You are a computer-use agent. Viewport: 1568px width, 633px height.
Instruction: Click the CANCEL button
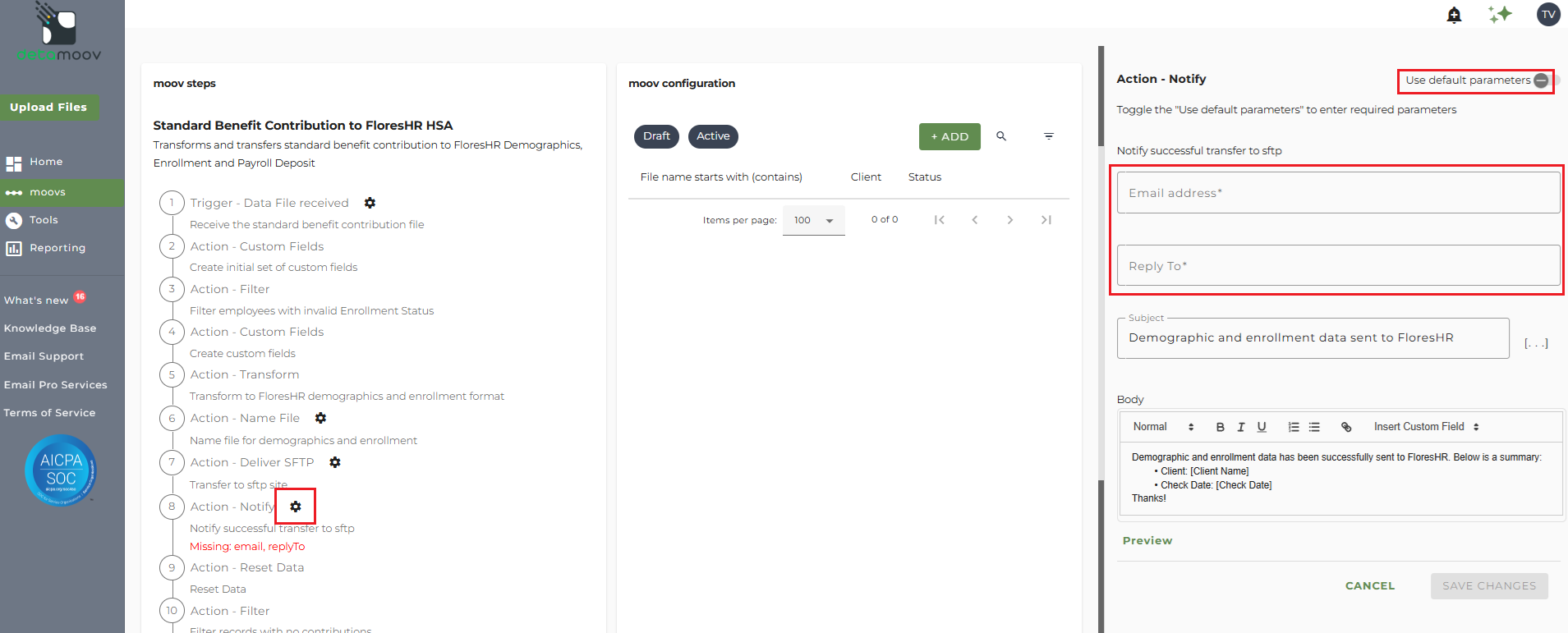(1370, 586)
